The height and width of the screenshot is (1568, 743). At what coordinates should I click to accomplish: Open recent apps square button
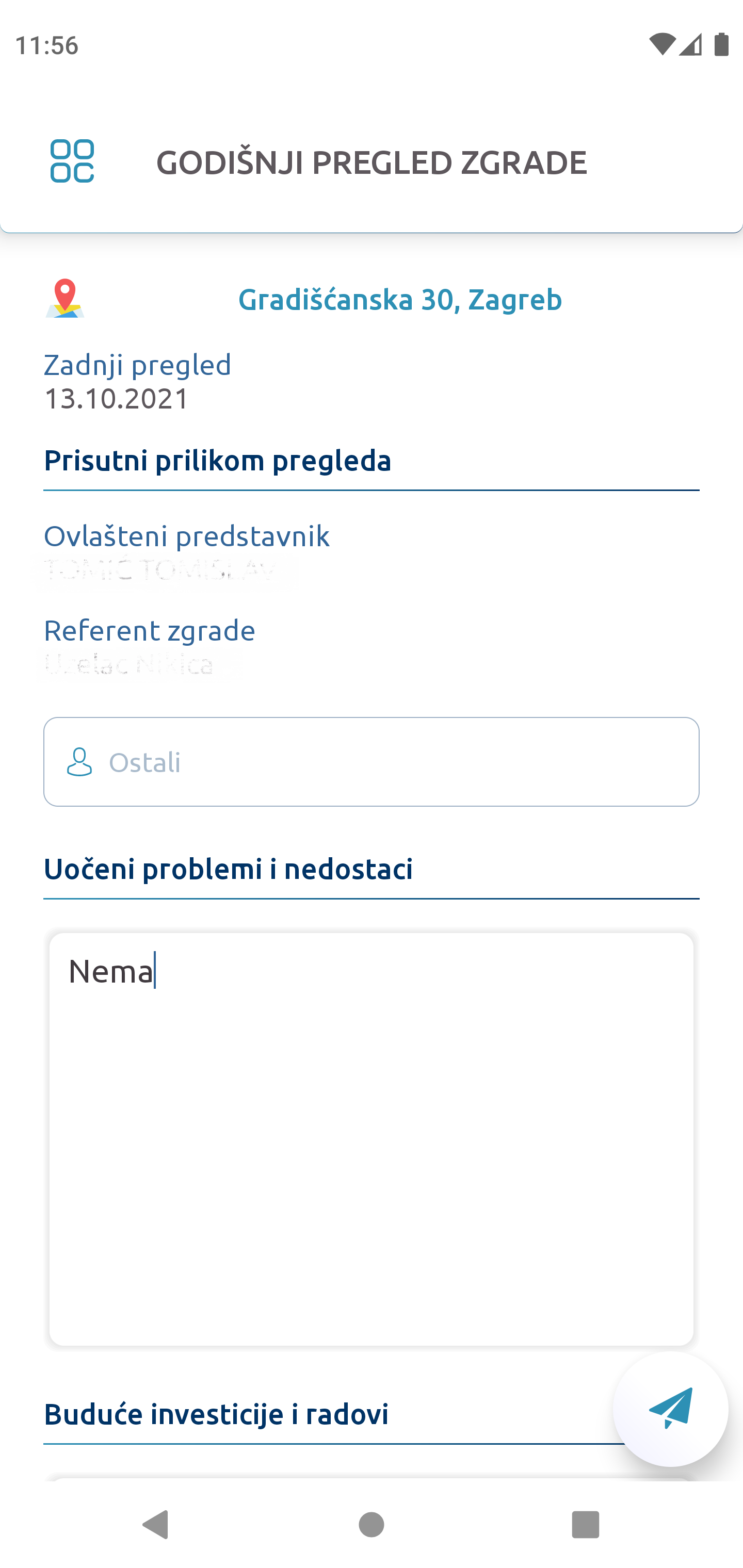[585, 1525]
